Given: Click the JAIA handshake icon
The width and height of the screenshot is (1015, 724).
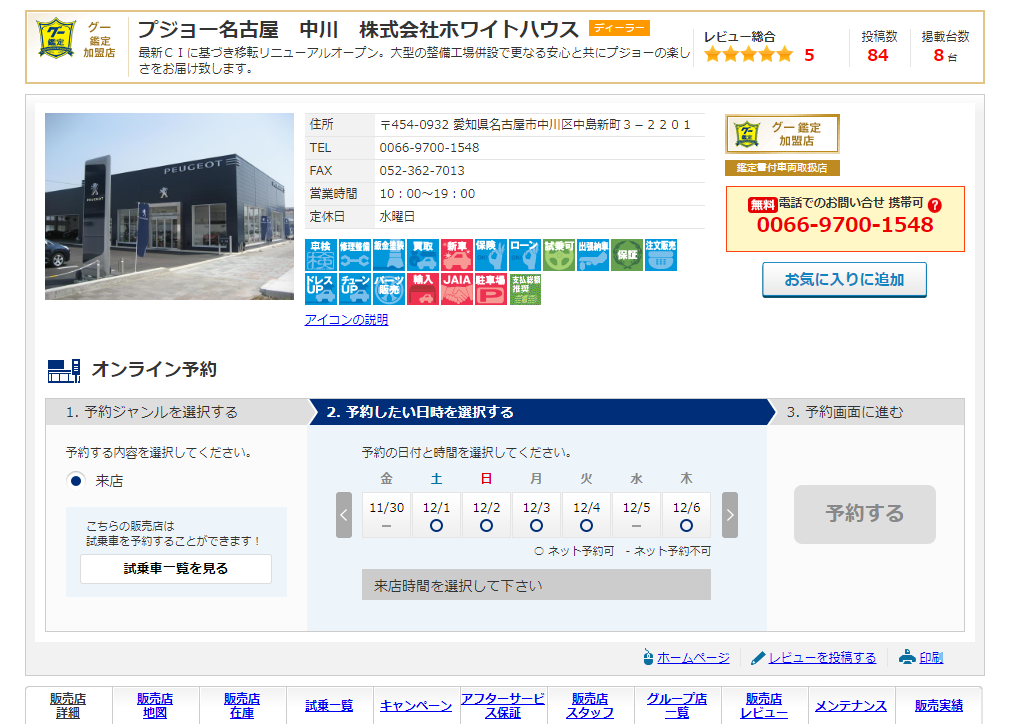Looking at the screenshot, I should [457, 289].
